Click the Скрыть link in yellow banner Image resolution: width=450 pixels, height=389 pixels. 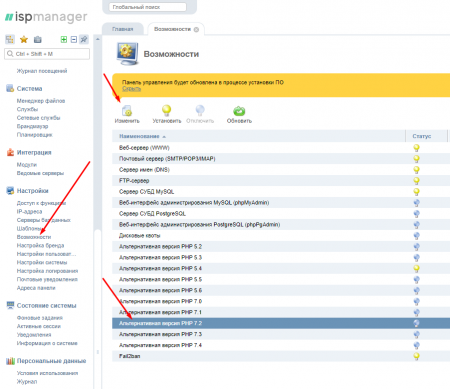[x=131, y=89]
